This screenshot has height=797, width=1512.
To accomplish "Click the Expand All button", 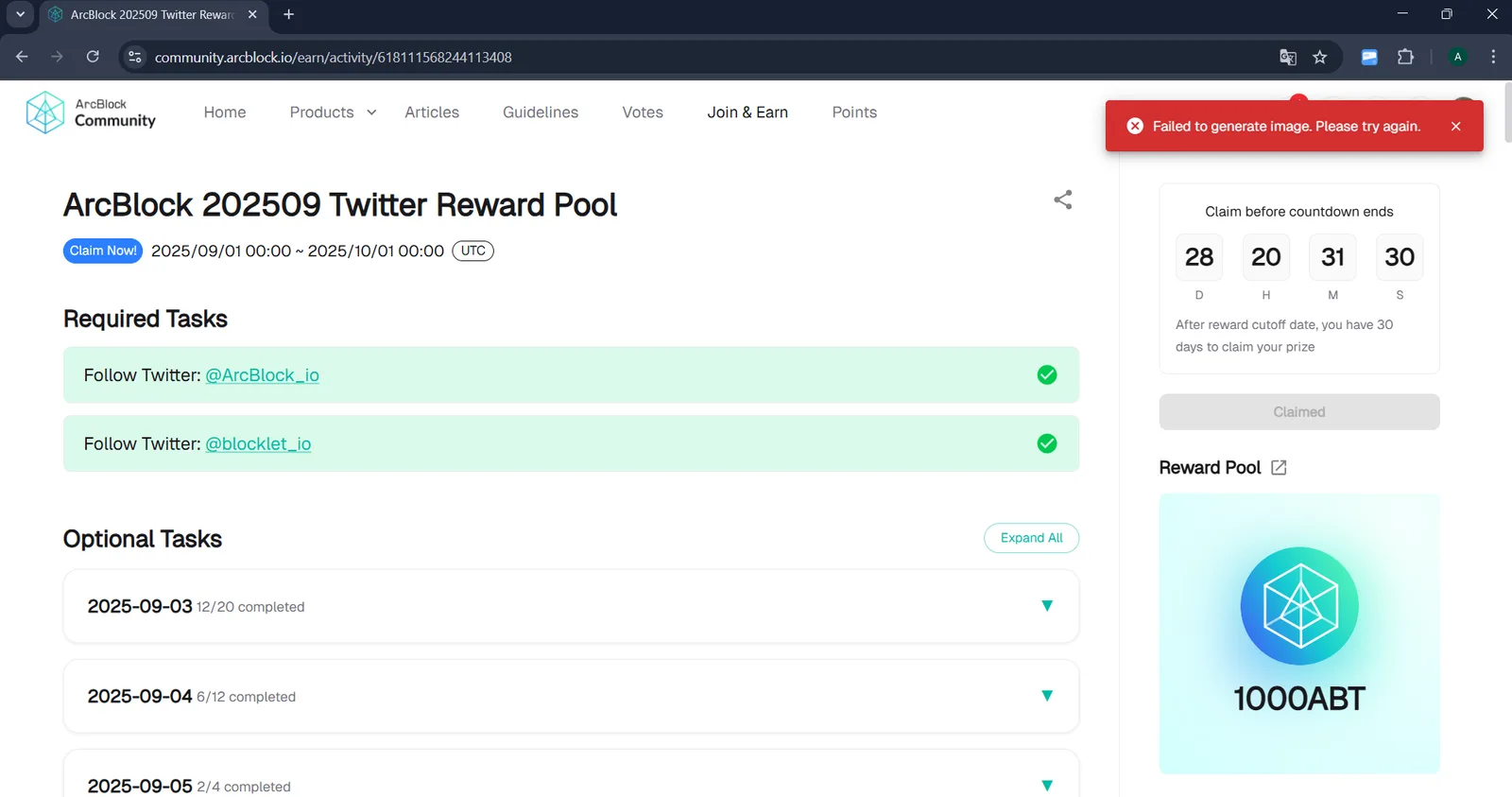I will click(x=1031, y=538).
